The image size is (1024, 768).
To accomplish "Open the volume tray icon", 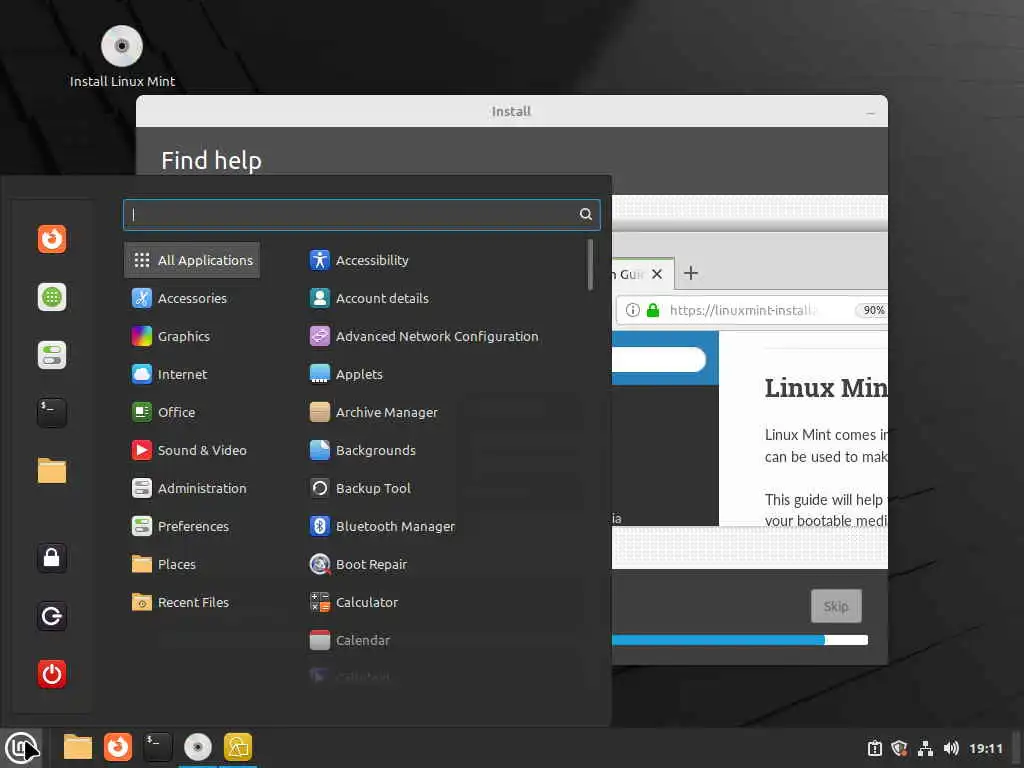I will [x=950, y=748].
